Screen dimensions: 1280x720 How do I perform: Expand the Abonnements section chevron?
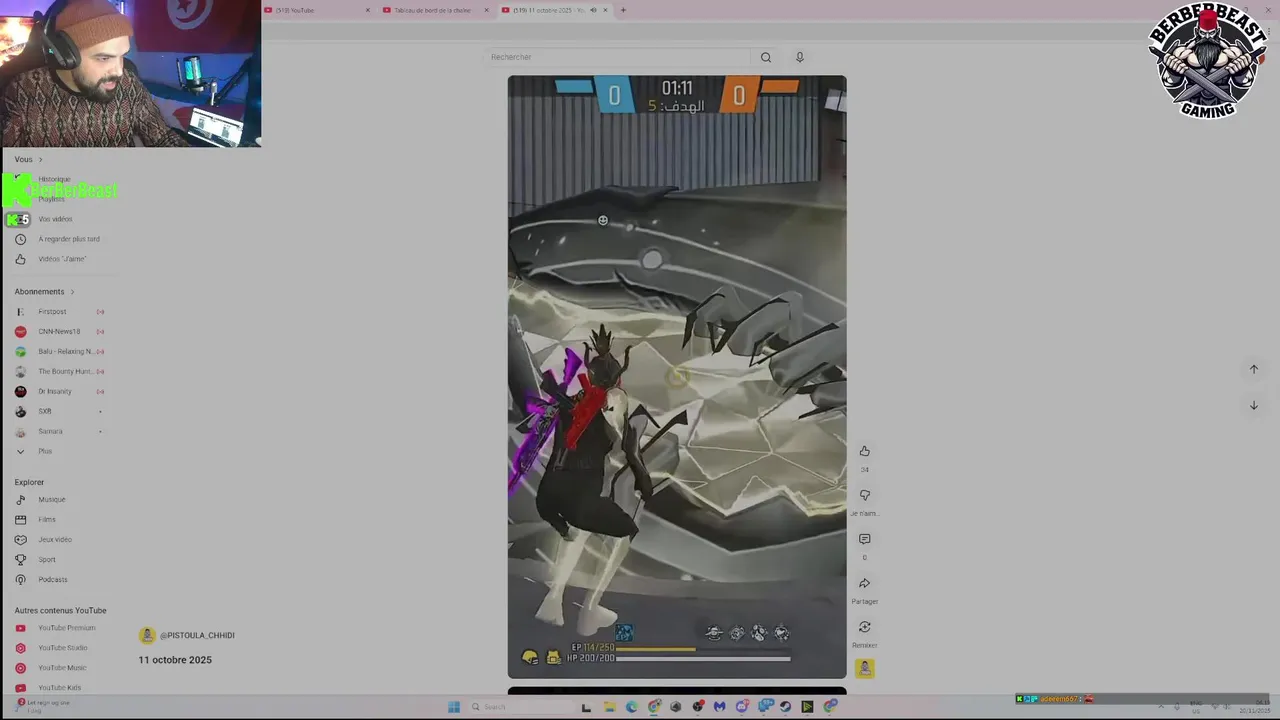pyautogui.click(x=72, y=292)
